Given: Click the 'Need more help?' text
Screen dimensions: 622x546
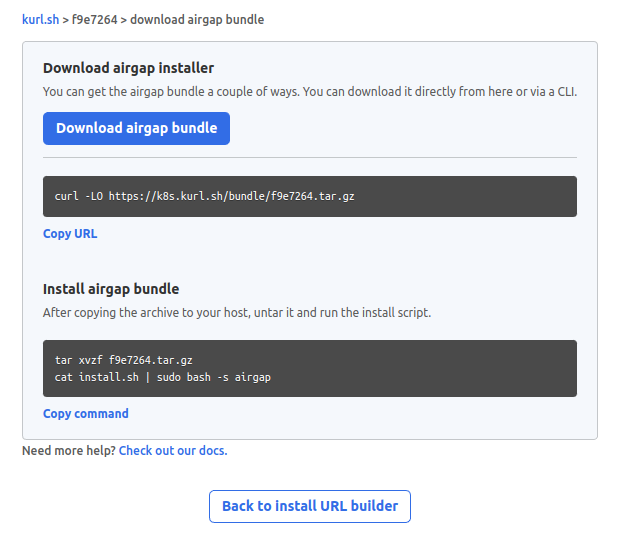Looking at the screenshot, I should coord(69,450).
